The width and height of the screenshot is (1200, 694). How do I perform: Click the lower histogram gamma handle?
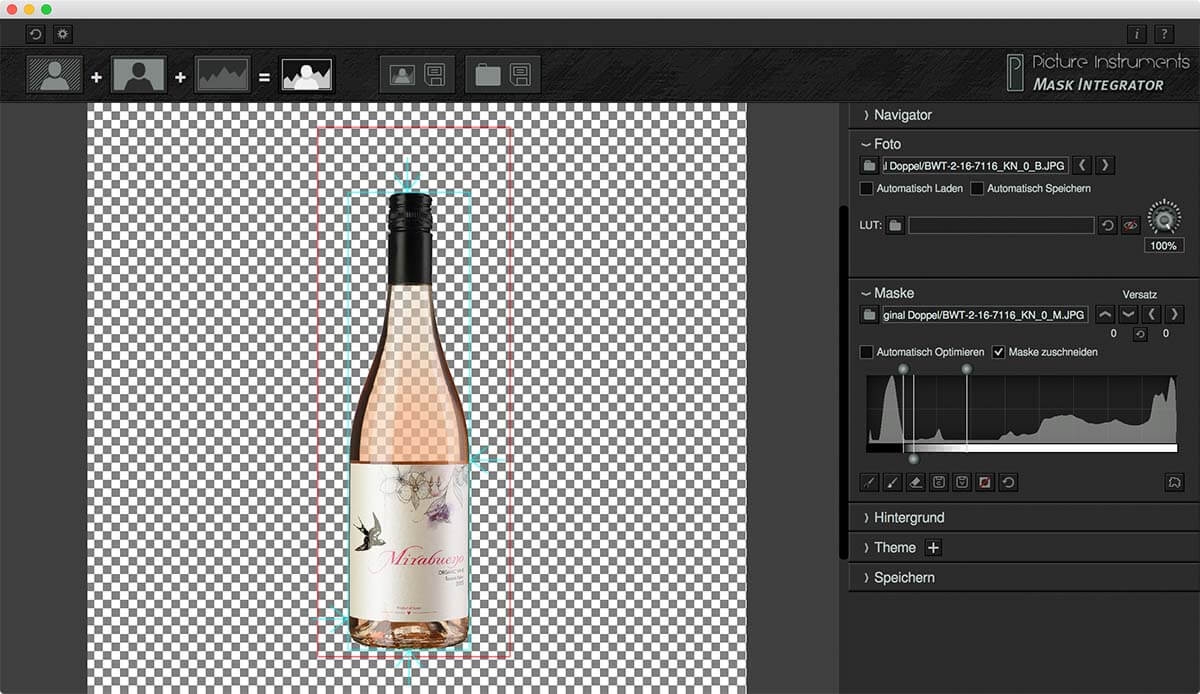click(913, 459)
